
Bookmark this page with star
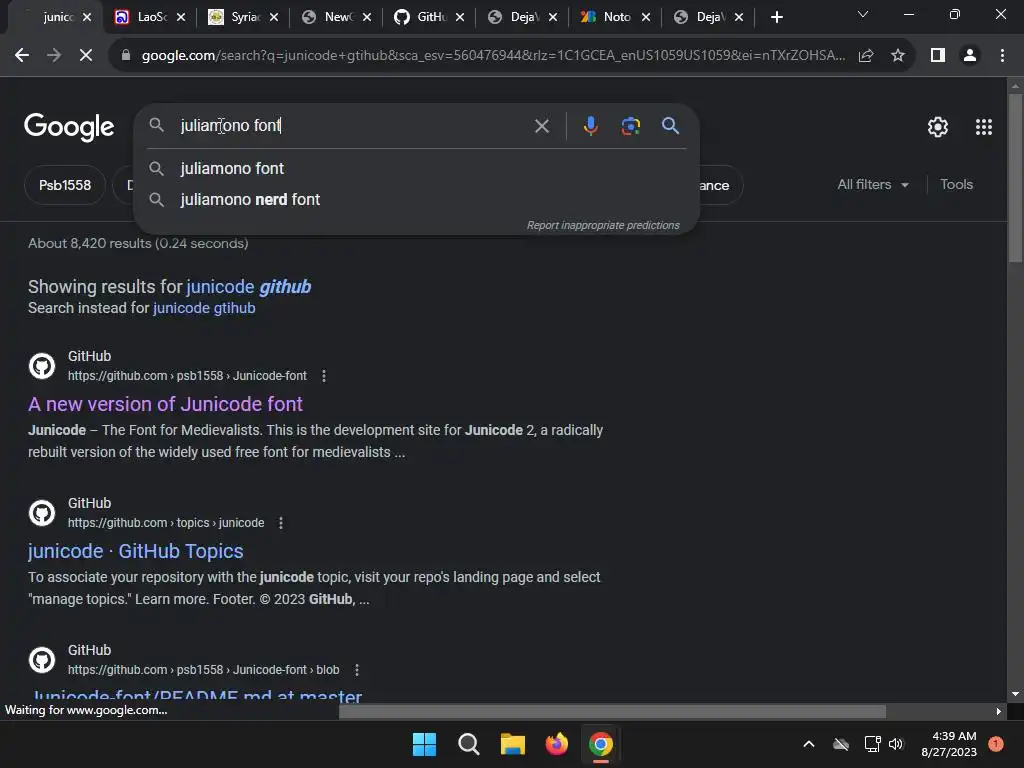(x=898, y=56)
